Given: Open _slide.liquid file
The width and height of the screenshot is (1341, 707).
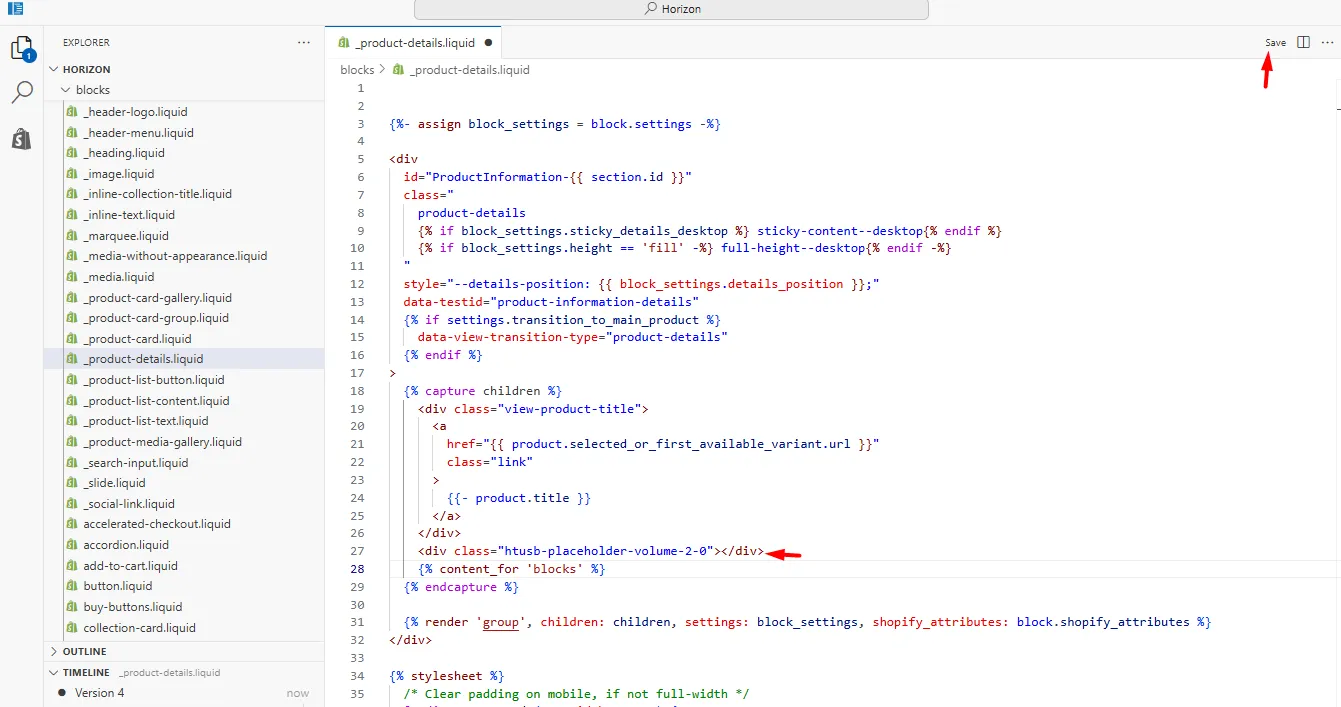Looking at the screenshot, I should [114, 483].
